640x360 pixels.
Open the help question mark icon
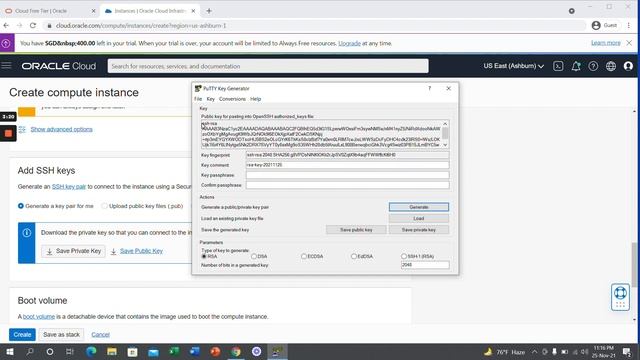point(593,66)
